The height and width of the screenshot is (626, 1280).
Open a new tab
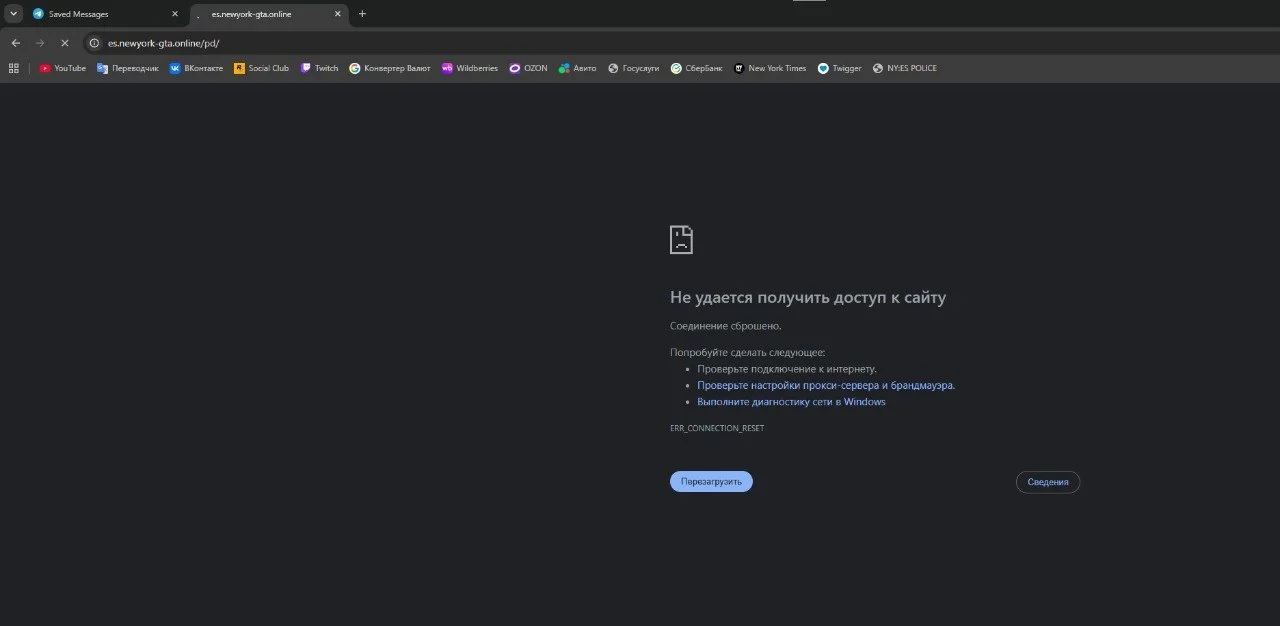pos(362,14)
